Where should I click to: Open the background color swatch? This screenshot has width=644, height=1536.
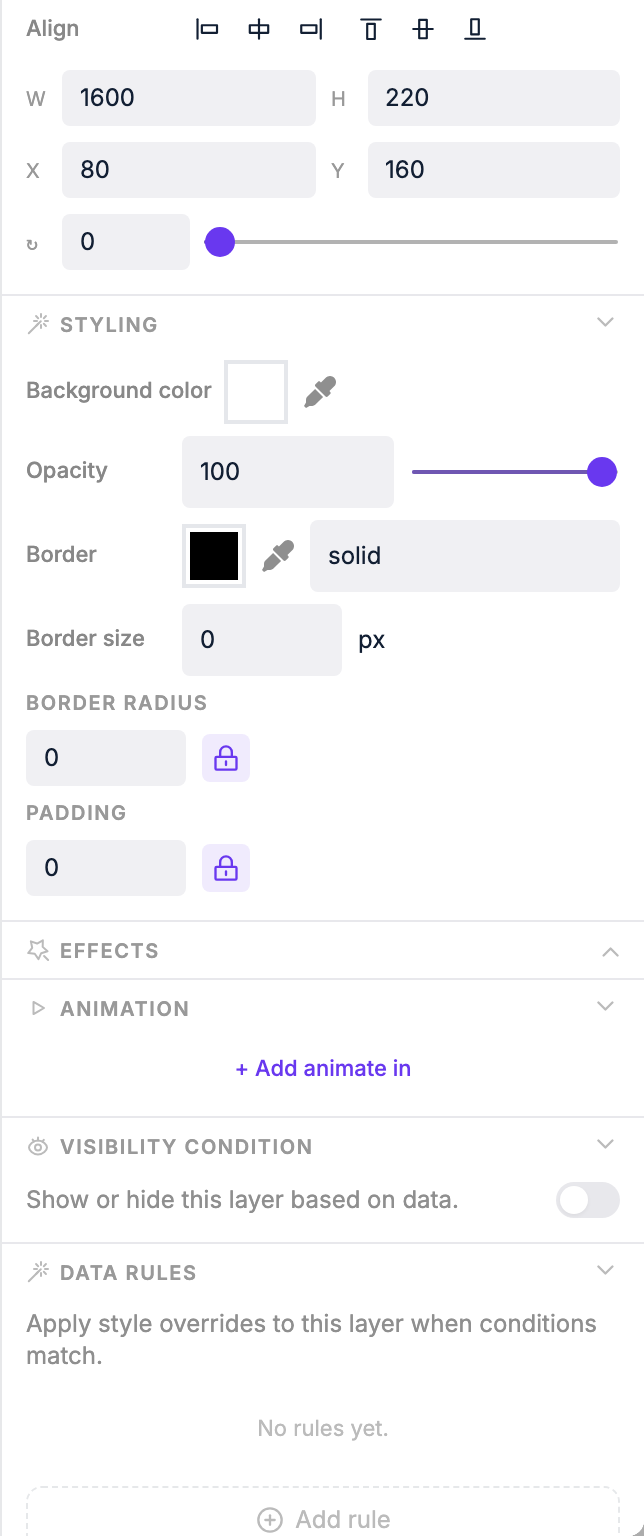(x=255, y=391)
